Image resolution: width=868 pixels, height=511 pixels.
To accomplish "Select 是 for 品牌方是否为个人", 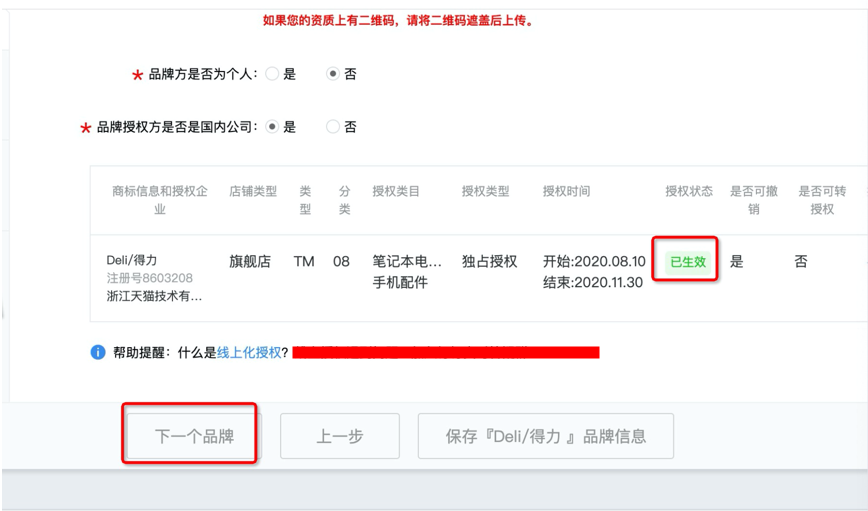I will coord(272,74).
